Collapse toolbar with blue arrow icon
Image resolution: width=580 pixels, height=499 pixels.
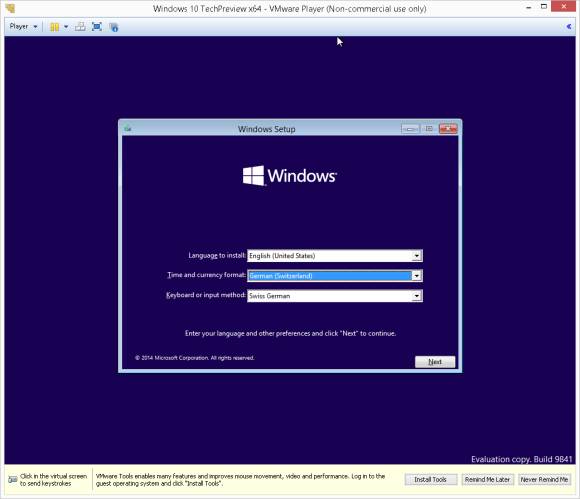(x=569, y=26)
